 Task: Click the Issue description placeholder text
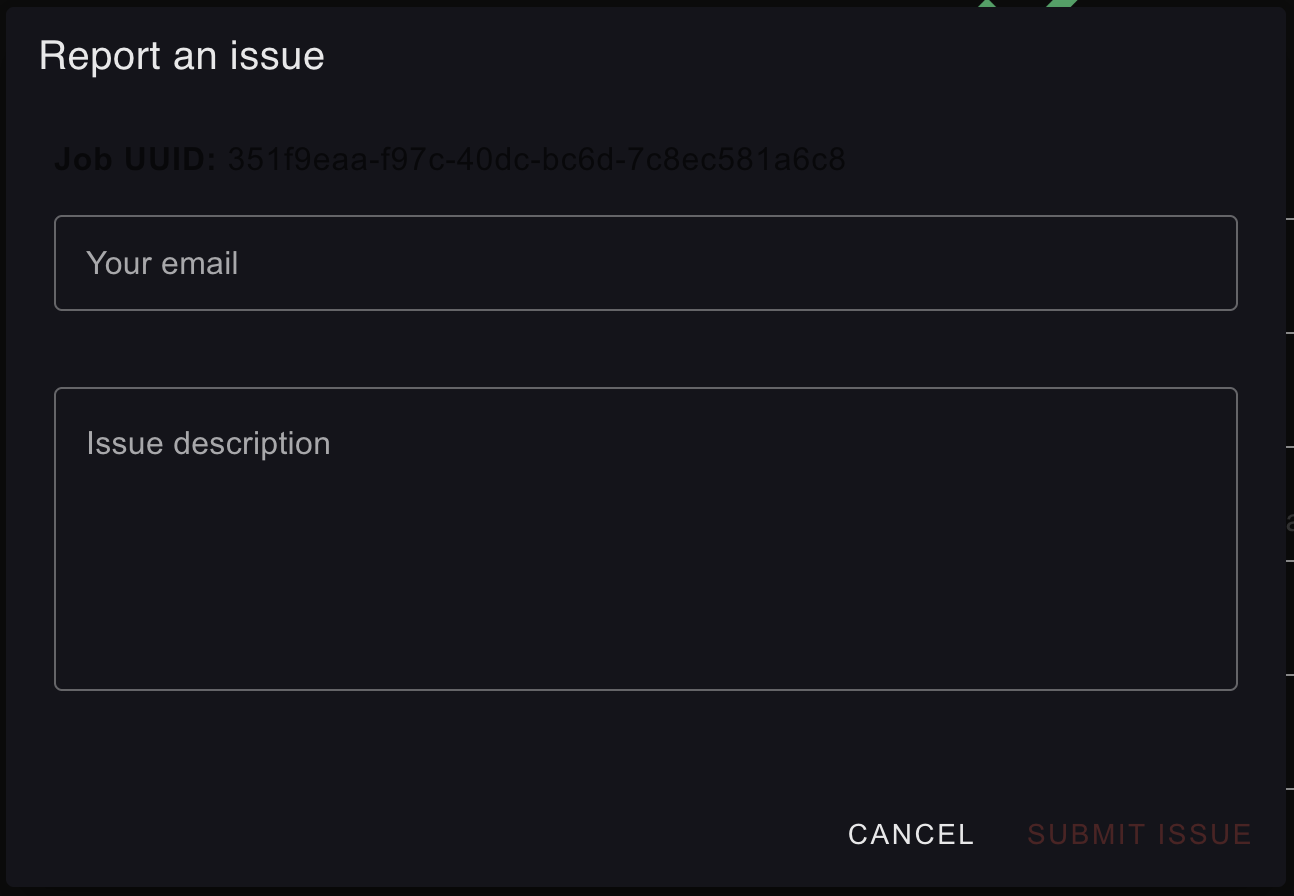(208, 443)
